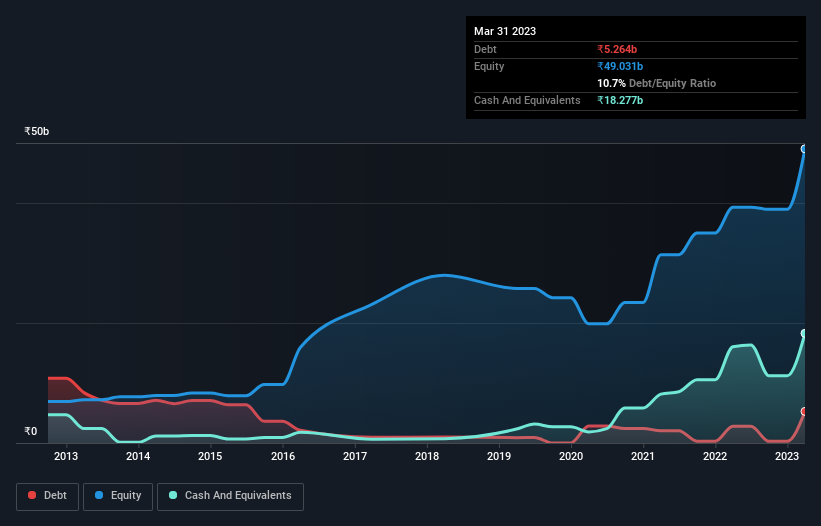This screenshot has width=821, height=526.
Task: Click the 10.7% Debt/Equity Ratio text
Action: point(657,83)
